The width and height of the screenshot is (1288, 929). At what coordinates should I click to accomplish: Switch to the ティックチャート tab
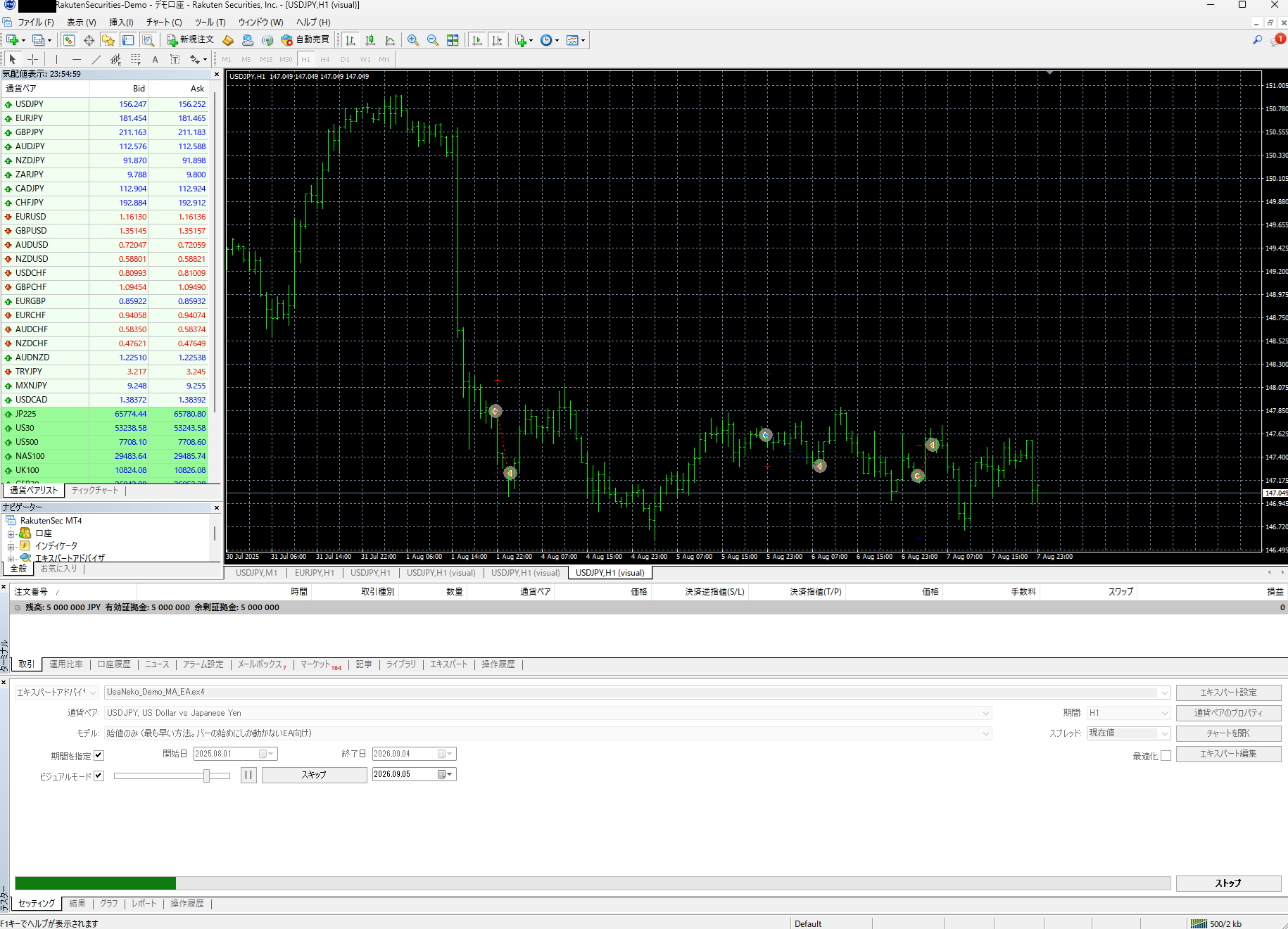point(95,491)
